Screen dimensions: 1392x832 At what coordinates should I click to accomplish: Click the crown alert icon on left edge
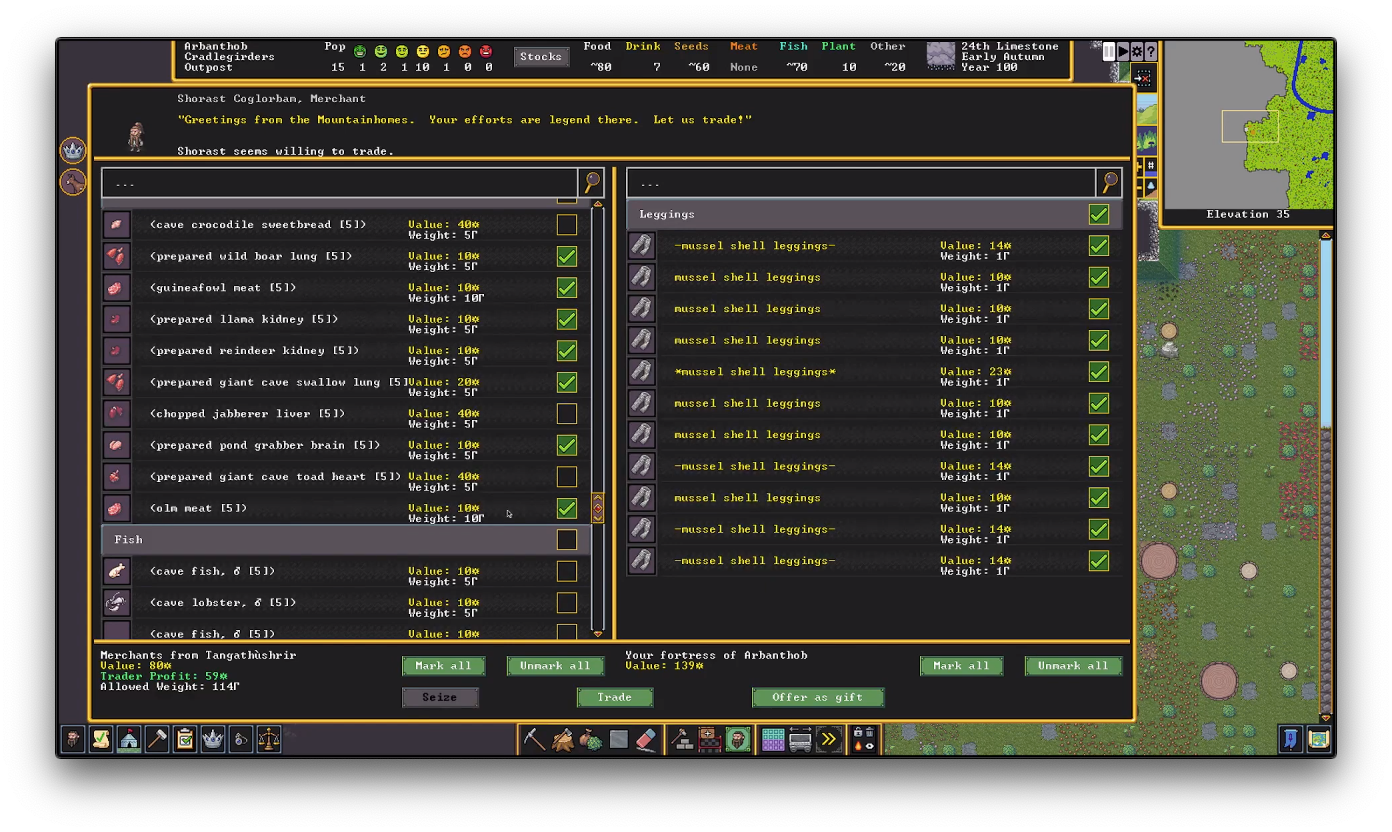[73, 150]
